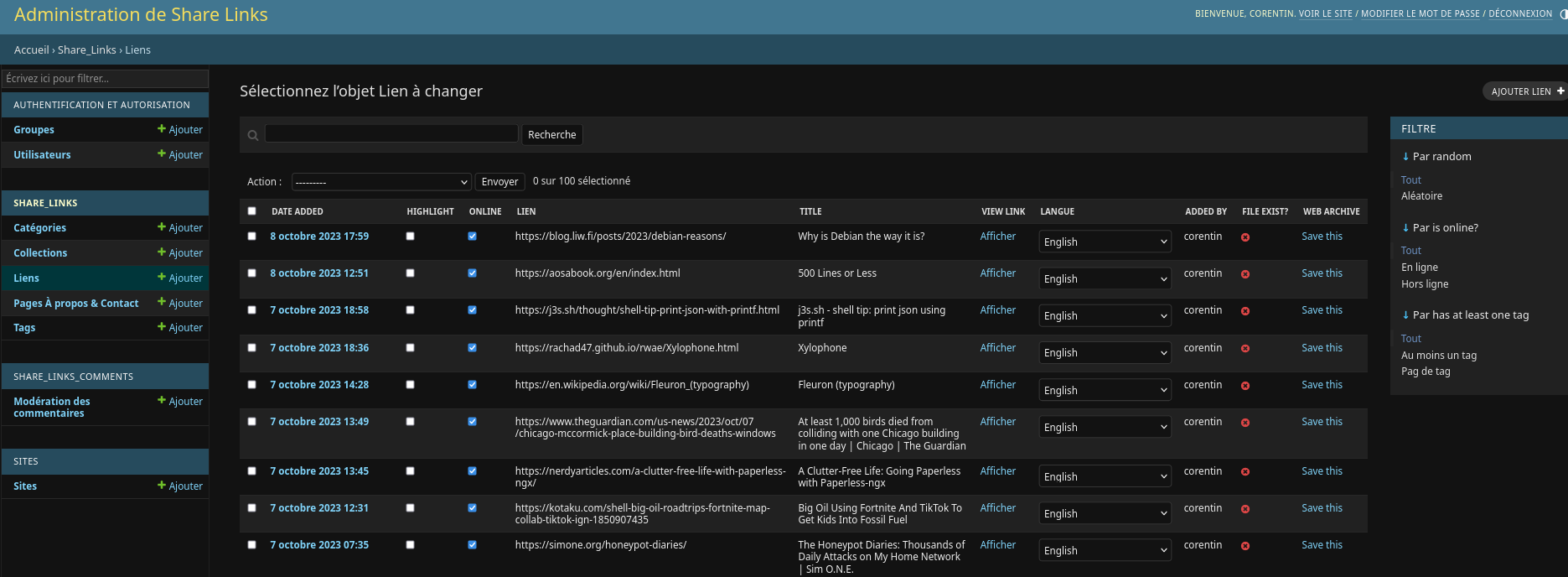Filter by Au moins un tag
Viewport: 1568px width, 577px height.
[x=1439, y=356]
